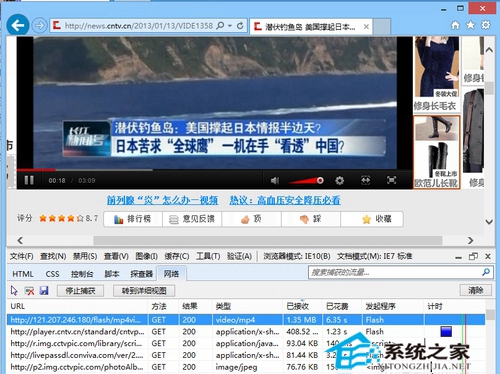The image size is (500, 374).
Task: Open the 热议：高血压安全降压必看 link
Action: tap(285, 200)
